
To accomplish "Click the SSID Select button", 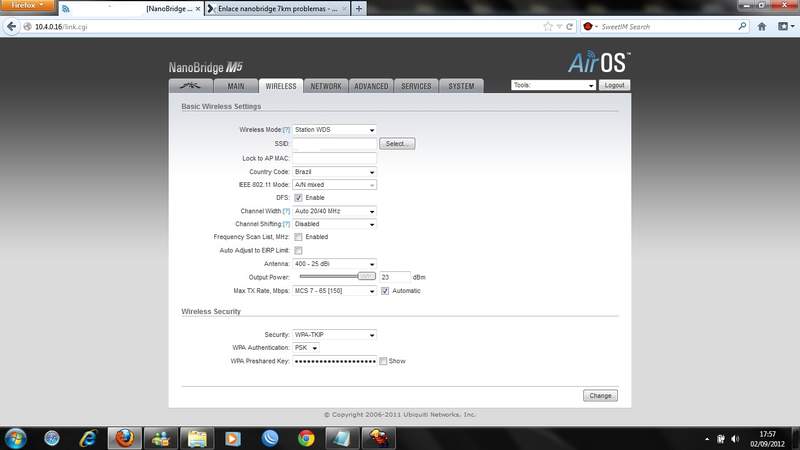I will point(397,144).
